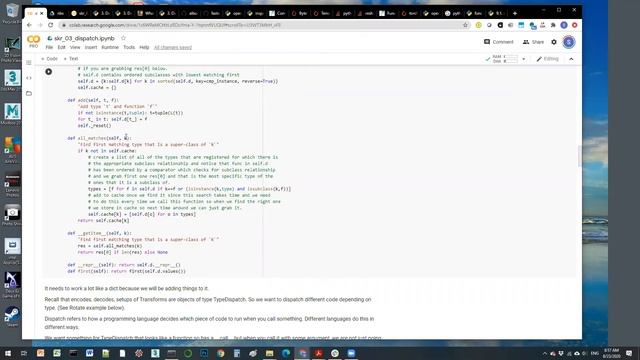Go back in browser history
The width and height of the screenshot is (640, 360).
coord(29,25)
